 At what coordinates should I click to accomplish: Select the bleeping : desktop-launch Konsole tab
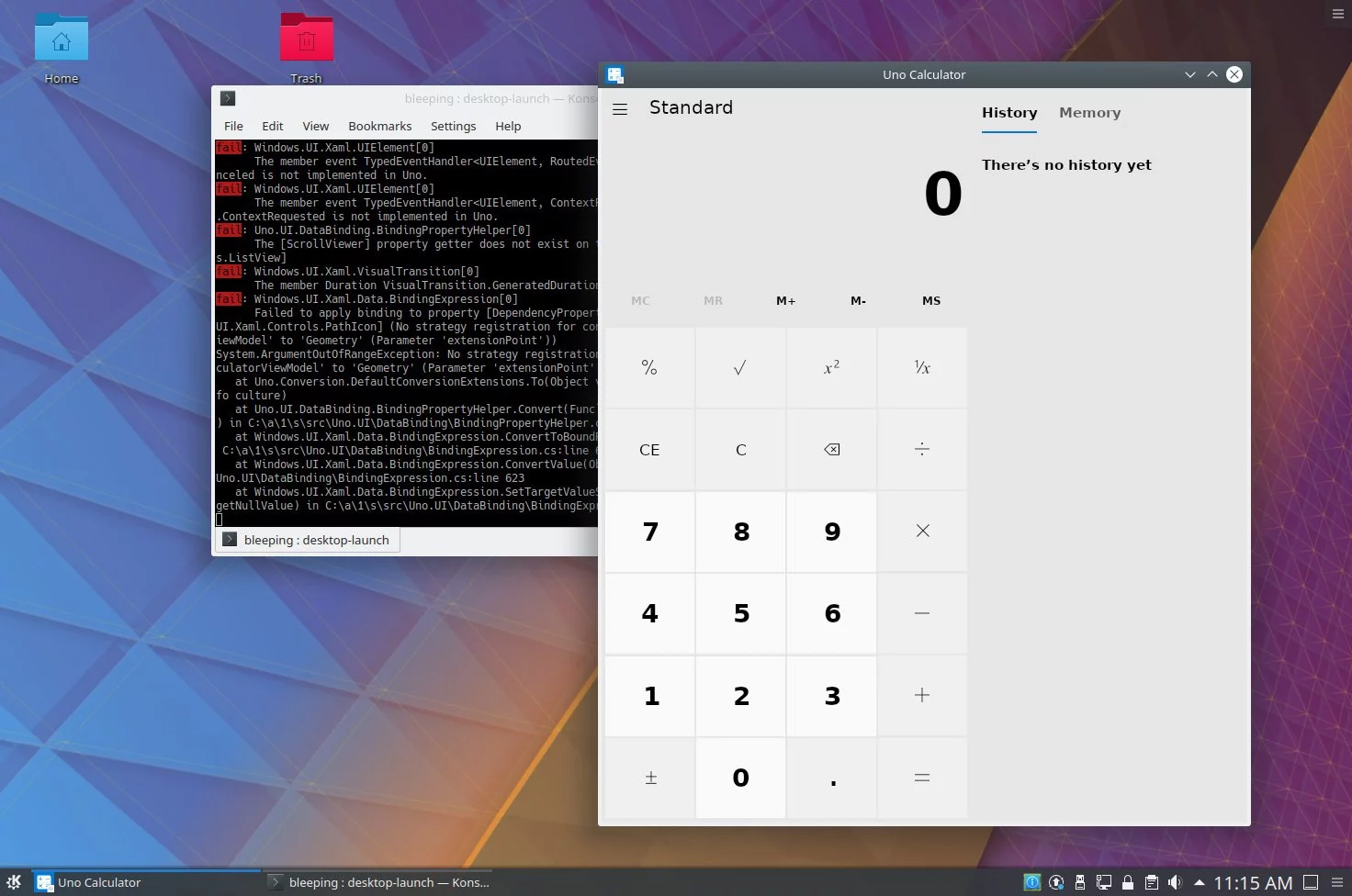click(307, 540)
